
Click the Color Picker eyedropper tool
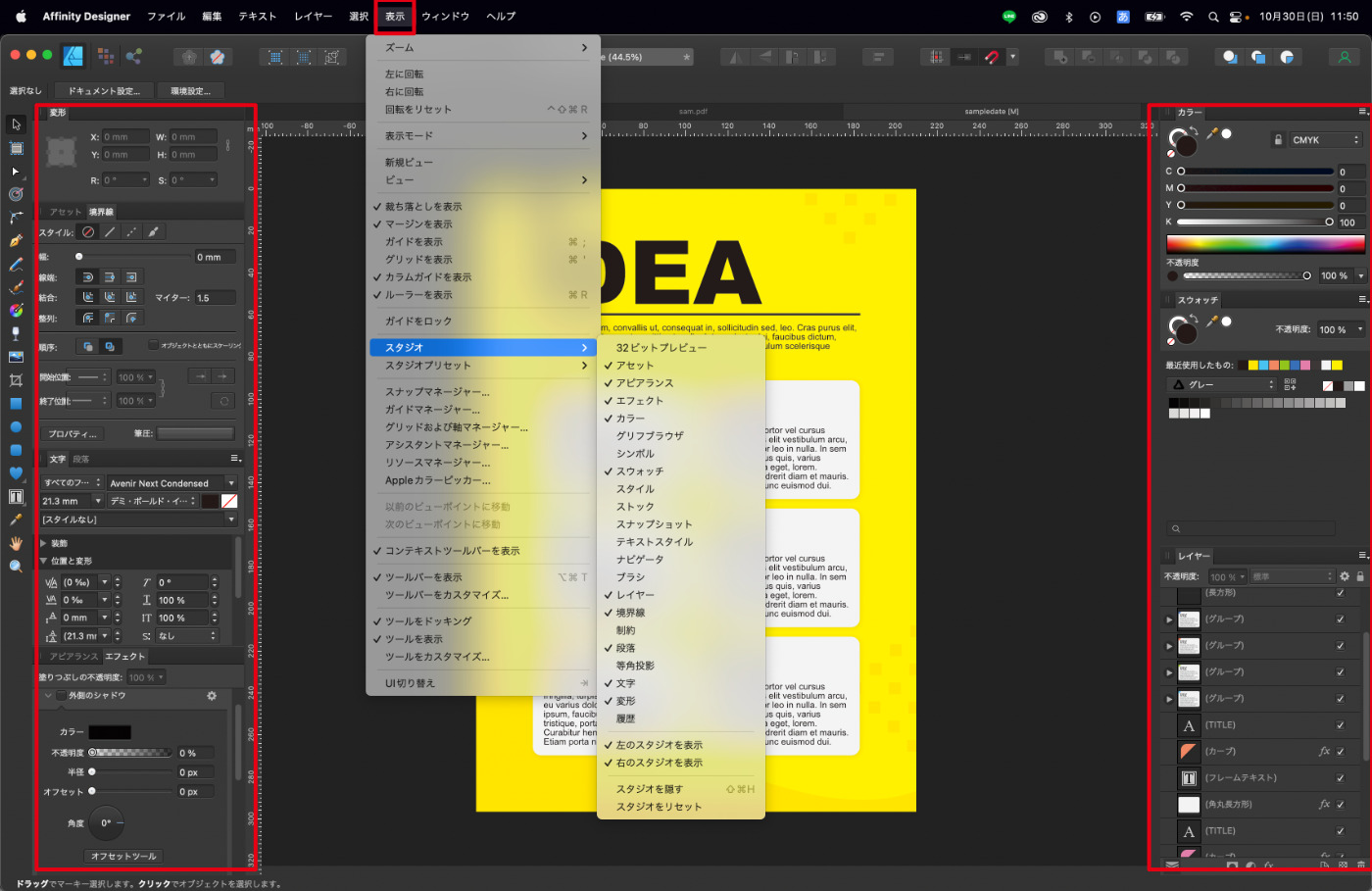coord(16,520)
